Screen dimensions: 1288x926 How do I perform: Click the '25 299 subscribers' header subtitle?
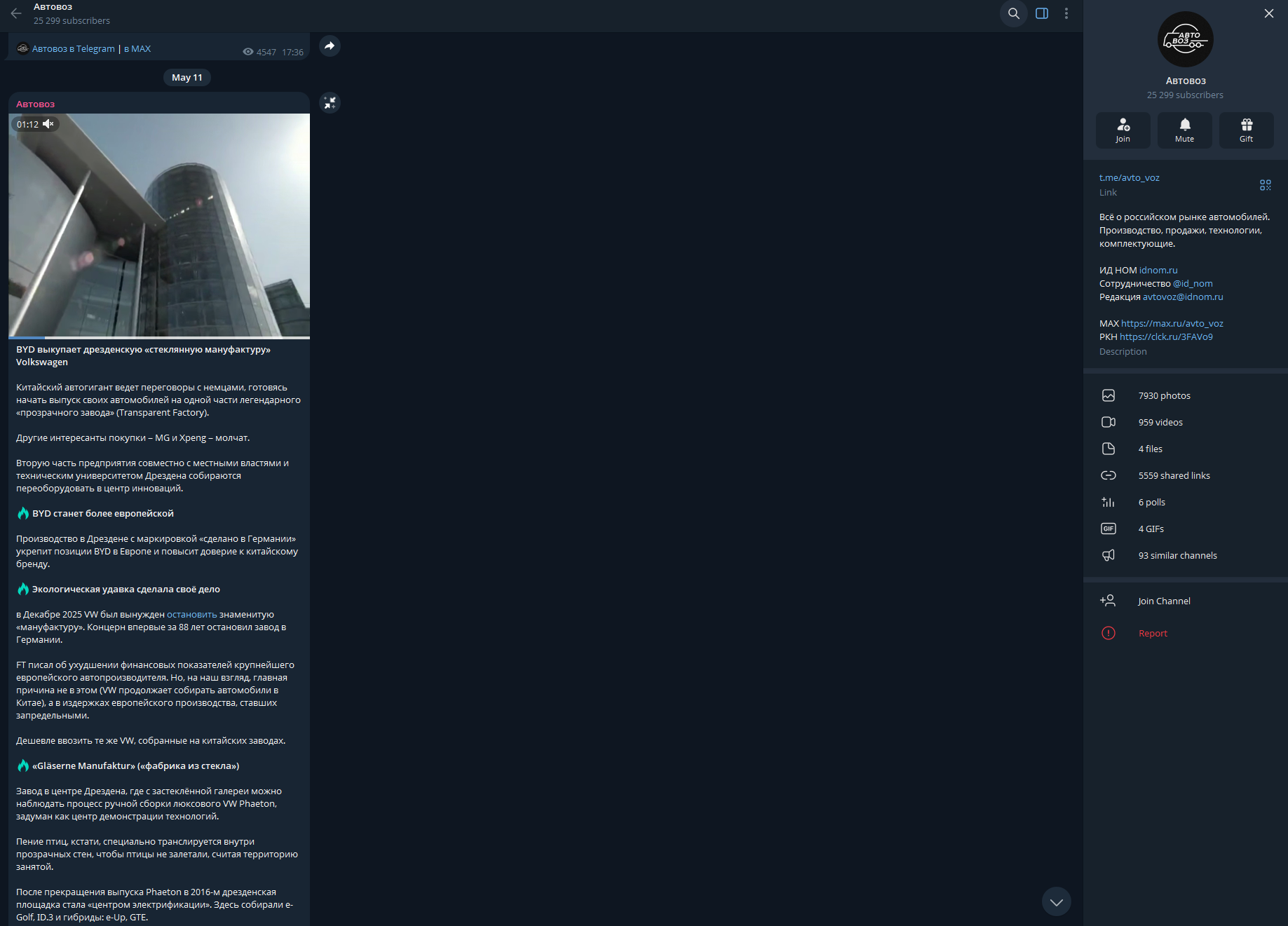coord(72,21)
